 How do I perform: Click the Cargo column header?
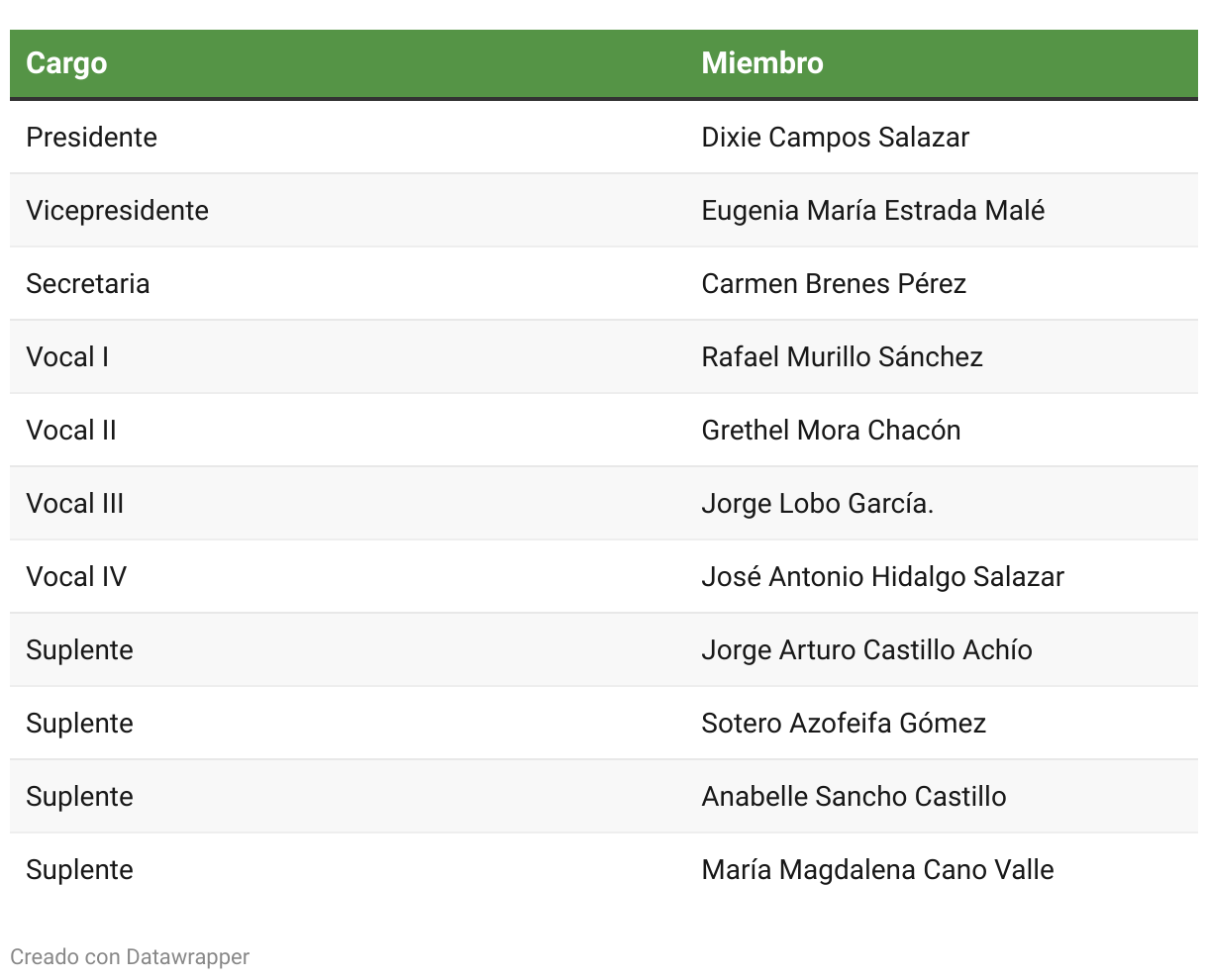point(66,63)
